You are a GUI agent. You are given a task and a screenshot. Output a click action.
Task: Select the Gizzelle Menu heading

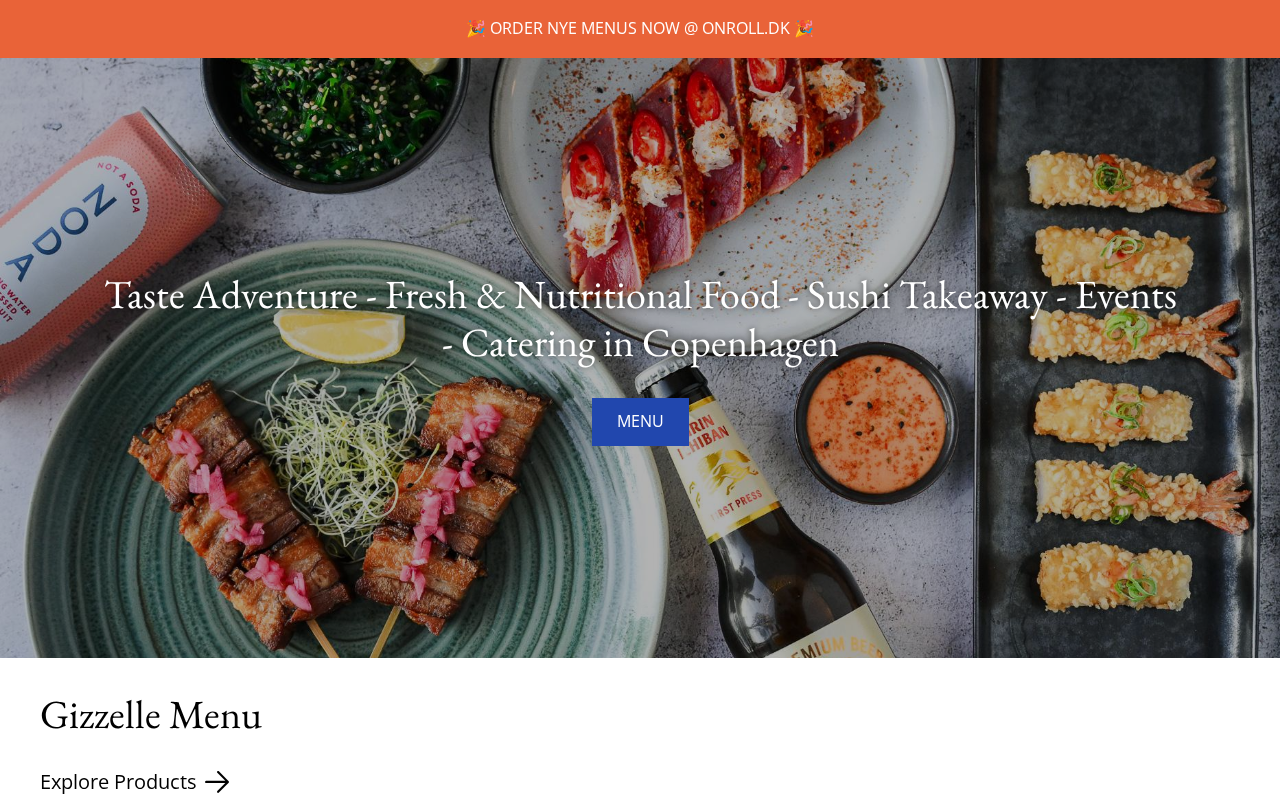coord(151,715)
